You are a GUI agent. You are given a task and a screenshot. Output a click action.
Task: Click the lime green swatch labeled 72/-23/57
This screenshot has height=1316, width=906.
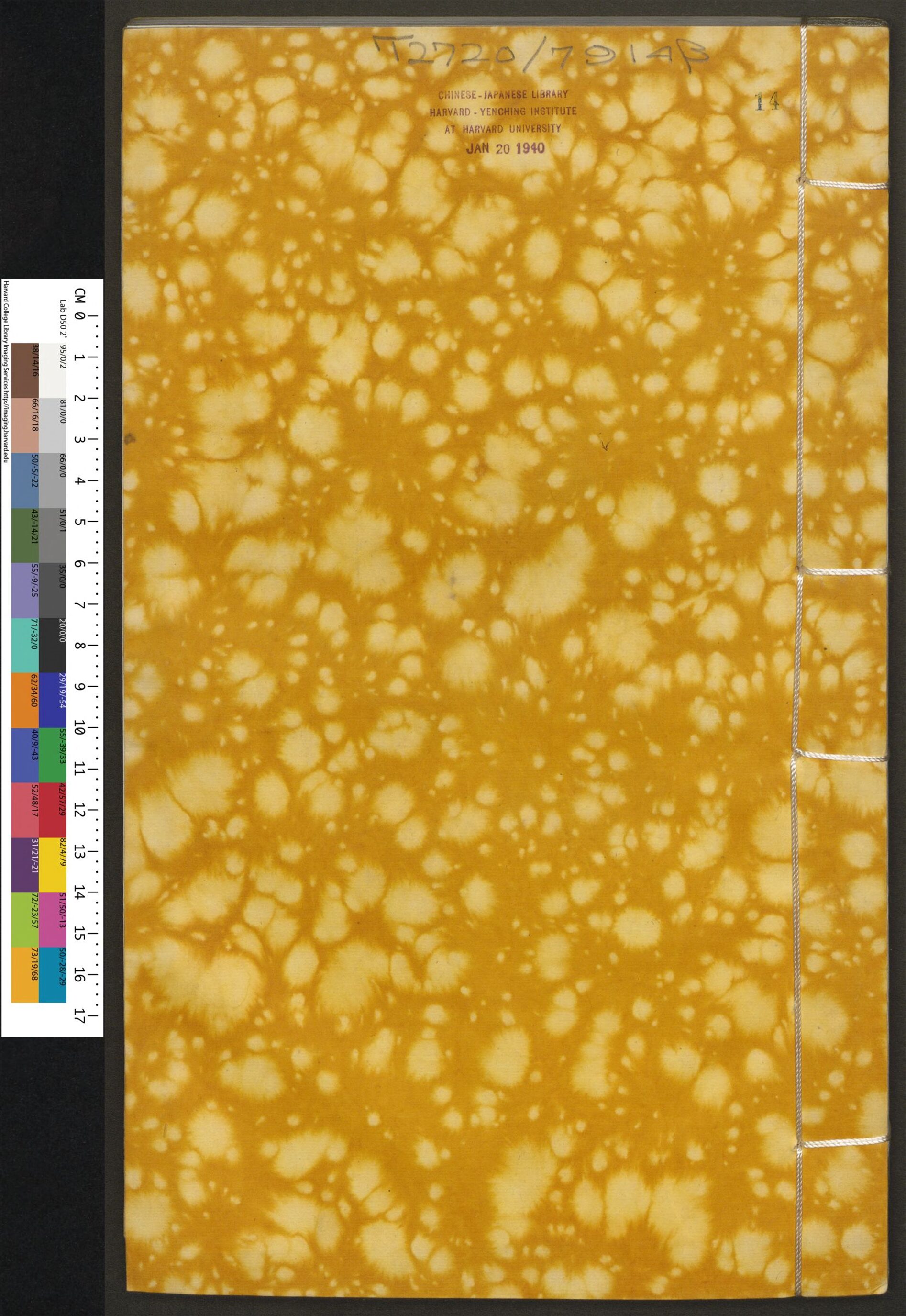26,920
